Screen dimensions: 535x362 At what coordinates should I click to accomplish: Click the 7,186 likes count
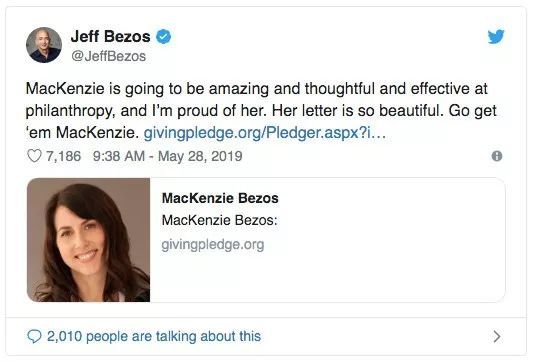coord(63,156)
